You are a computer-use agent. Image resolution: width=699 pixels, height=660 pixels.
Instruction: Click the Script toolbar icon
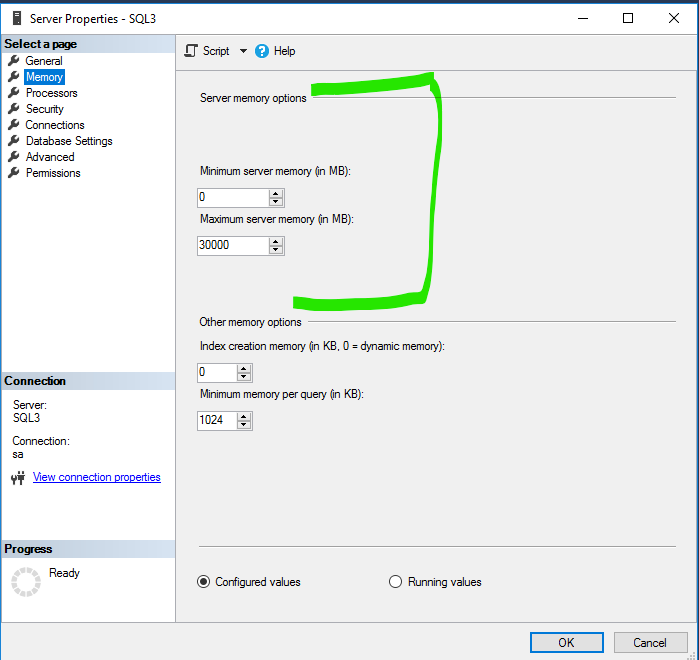(192, 51)
